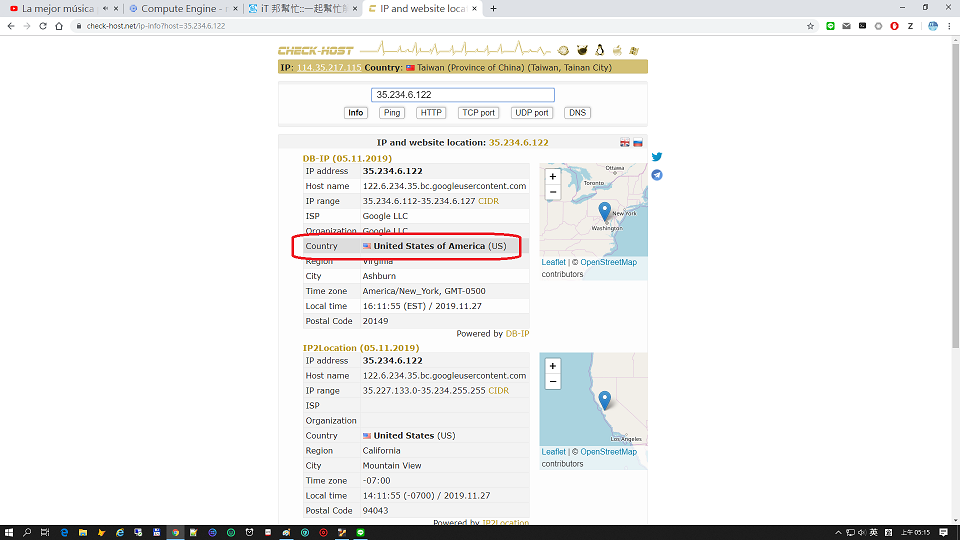Open the browser home page
Image resolution: width=960 pixels, height=540 pixels.
point(59,26)
